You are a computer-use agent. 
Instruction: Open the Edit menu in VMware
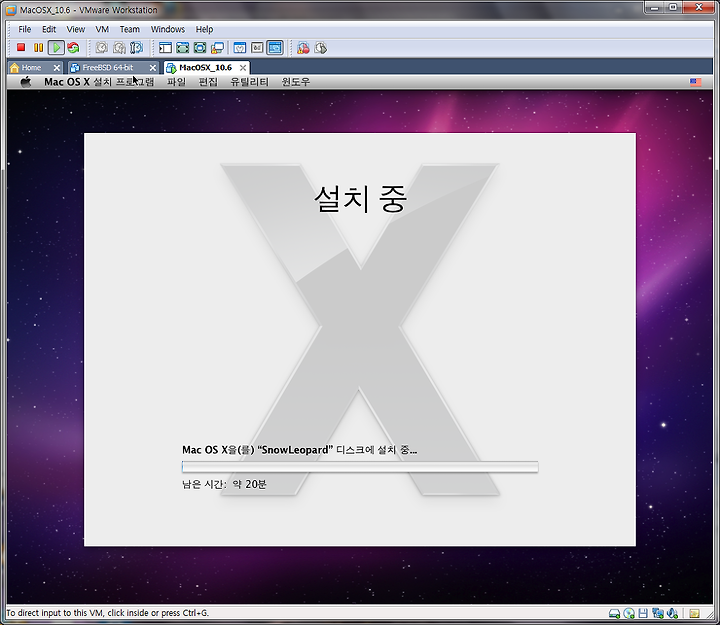pos(49,29)
